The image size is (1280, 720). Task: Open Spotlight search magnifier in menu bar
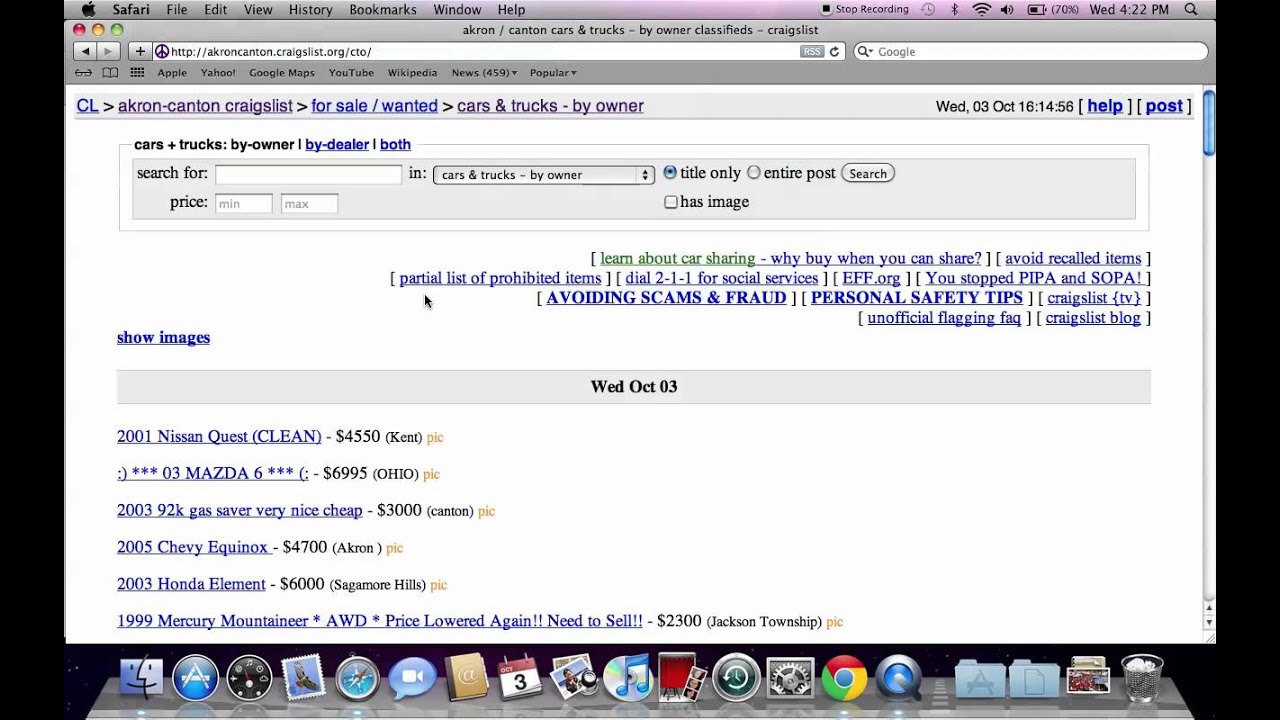[1191, 10]
